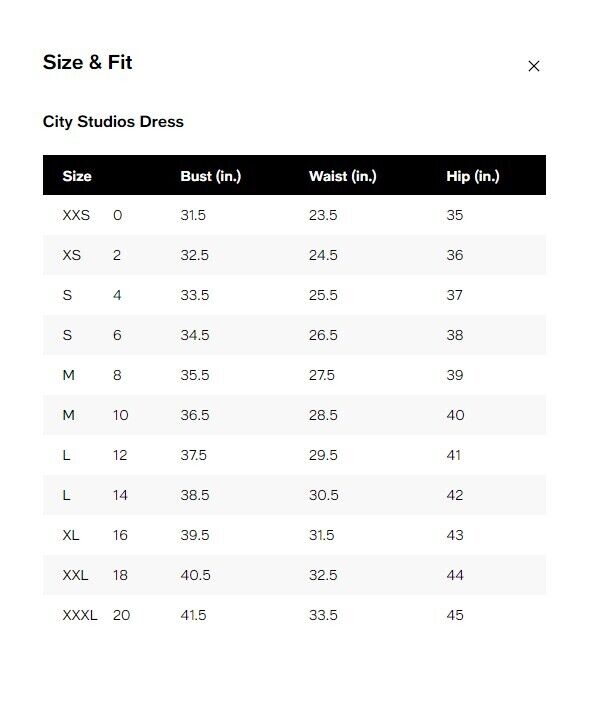Click the 45 hip measurement cell

tap(455, 615)
